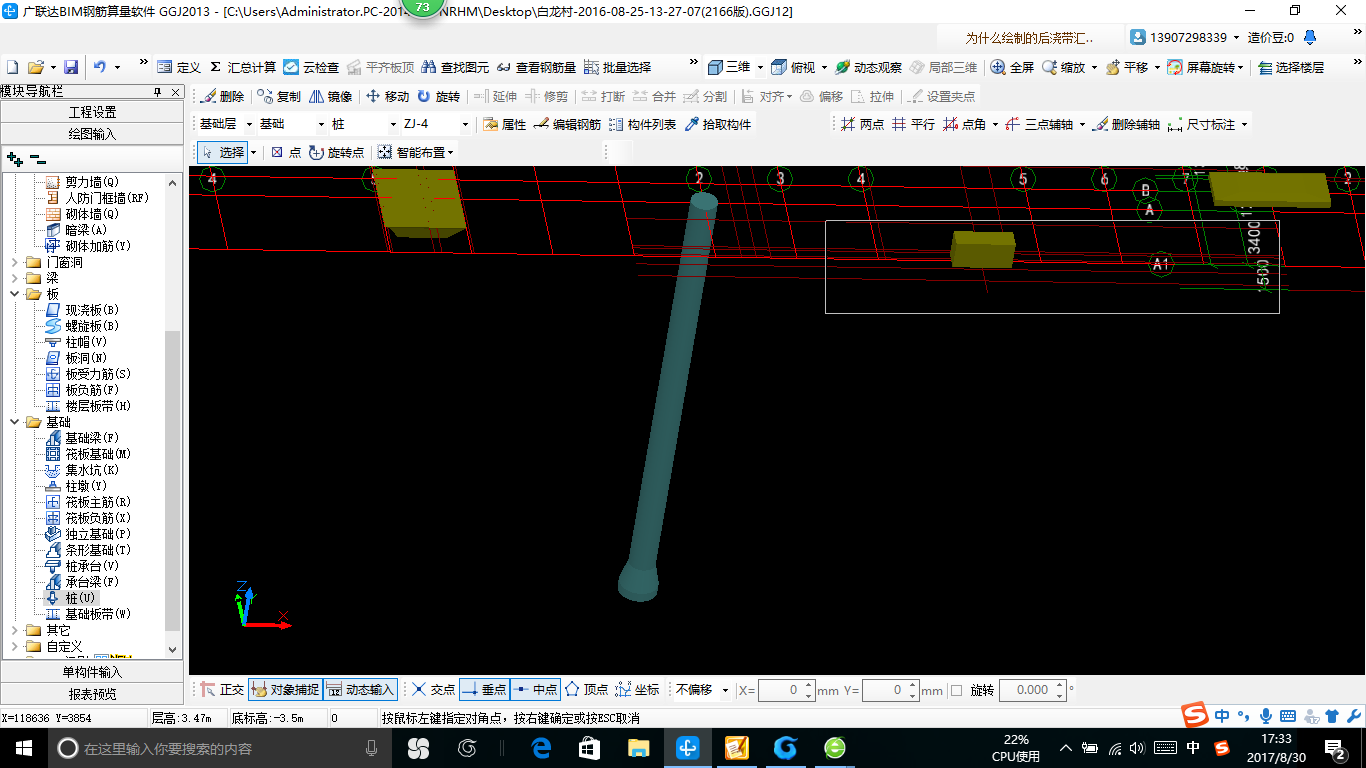1366x768 pixels.
Task: Choose 旋转点 rotate point drawing mode
Action: coord(336,152)
